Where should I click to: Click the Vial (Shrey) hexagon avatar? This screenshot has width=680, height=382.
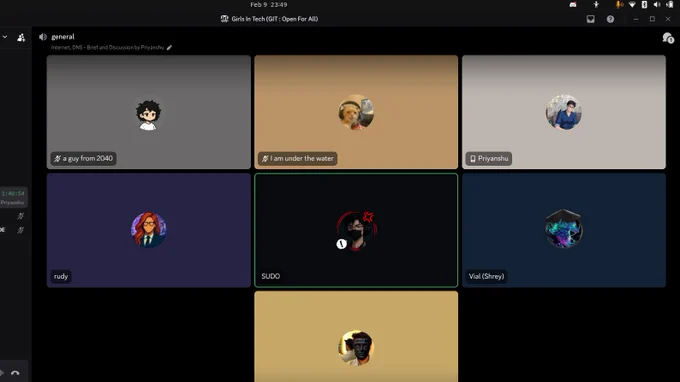564,229
